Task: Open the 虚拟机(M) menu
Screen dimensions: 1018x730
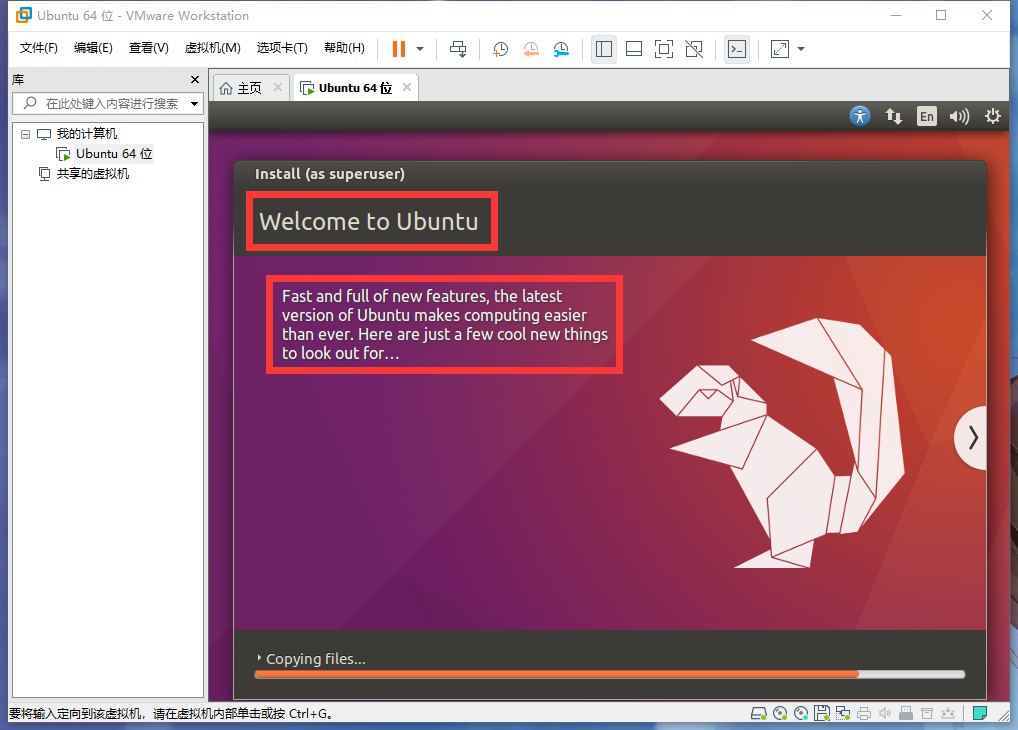Action: tap(212, 48)
